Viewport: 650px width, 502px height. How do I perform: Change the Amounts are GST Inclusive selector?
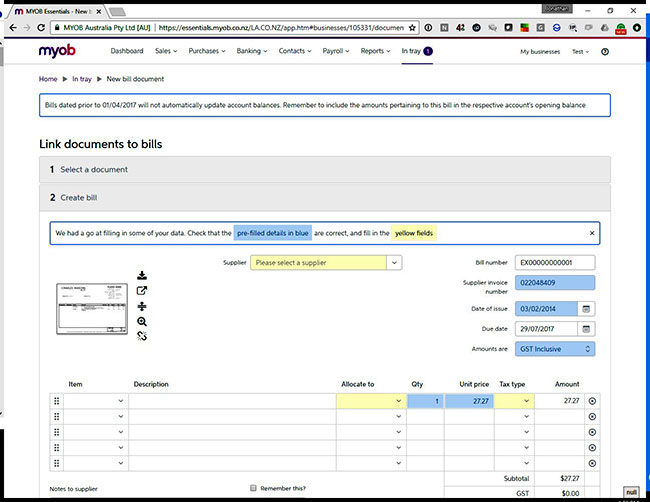click(x=555, y=349)
